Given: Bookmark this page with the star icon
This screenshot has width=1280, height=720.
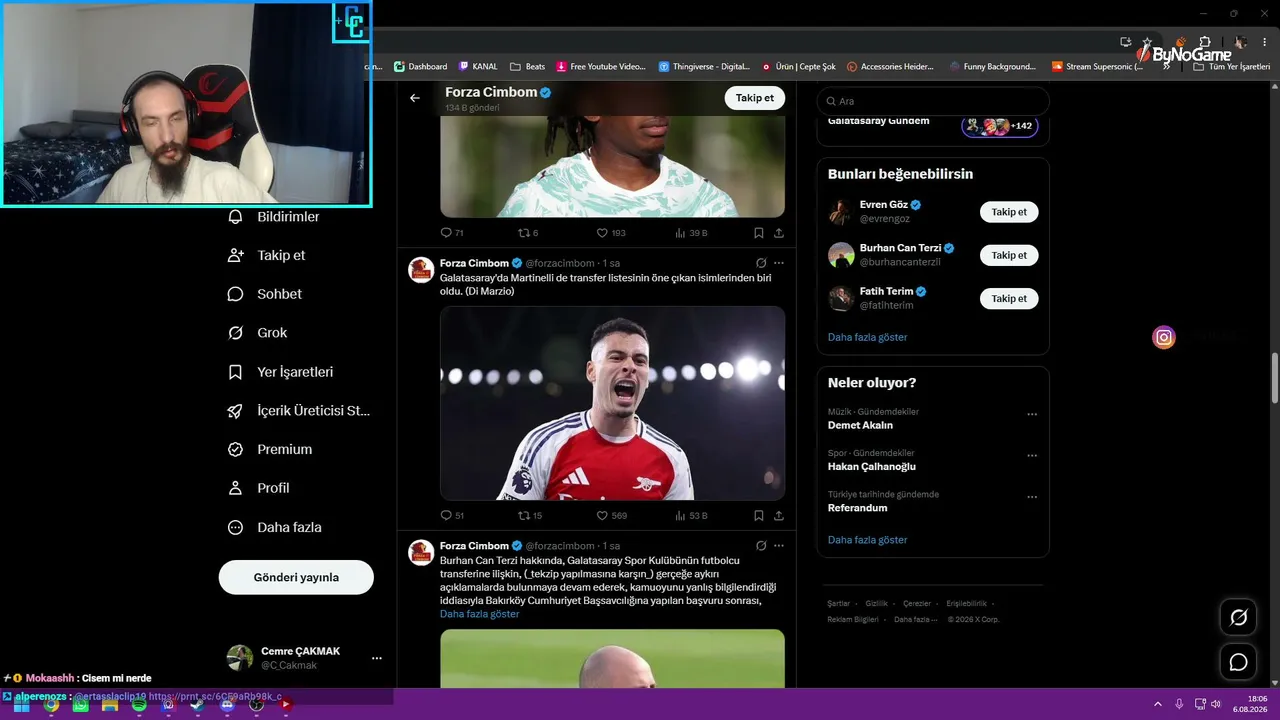Looking at the screenshot, I should [1147, 42].
